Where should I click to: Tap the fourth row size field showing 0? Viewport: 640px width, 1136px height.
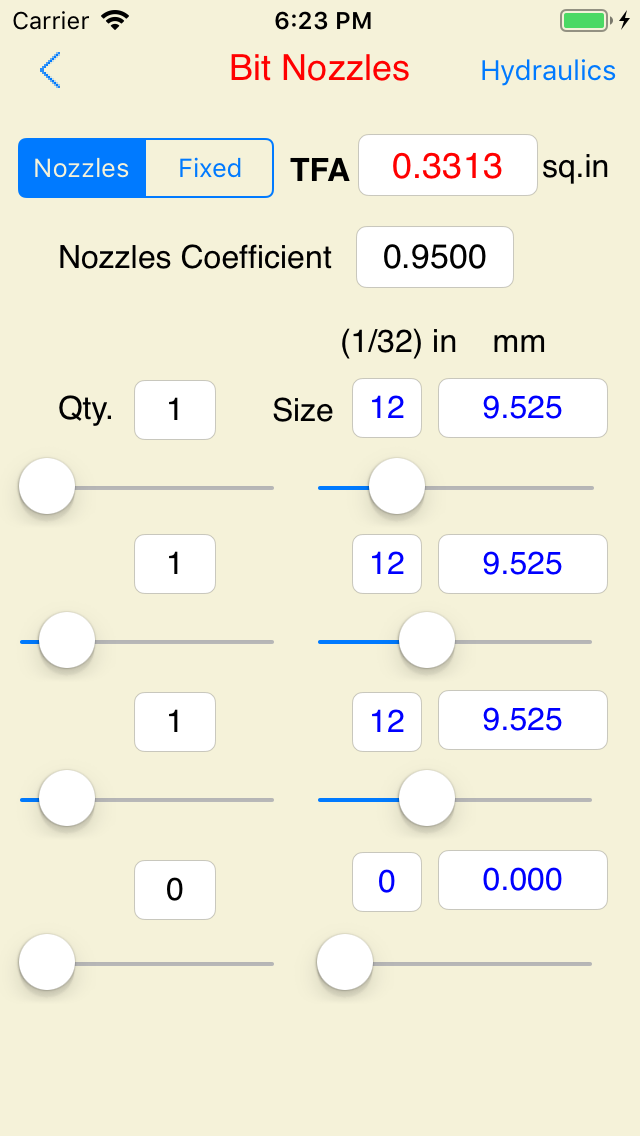tap(387, 880)
